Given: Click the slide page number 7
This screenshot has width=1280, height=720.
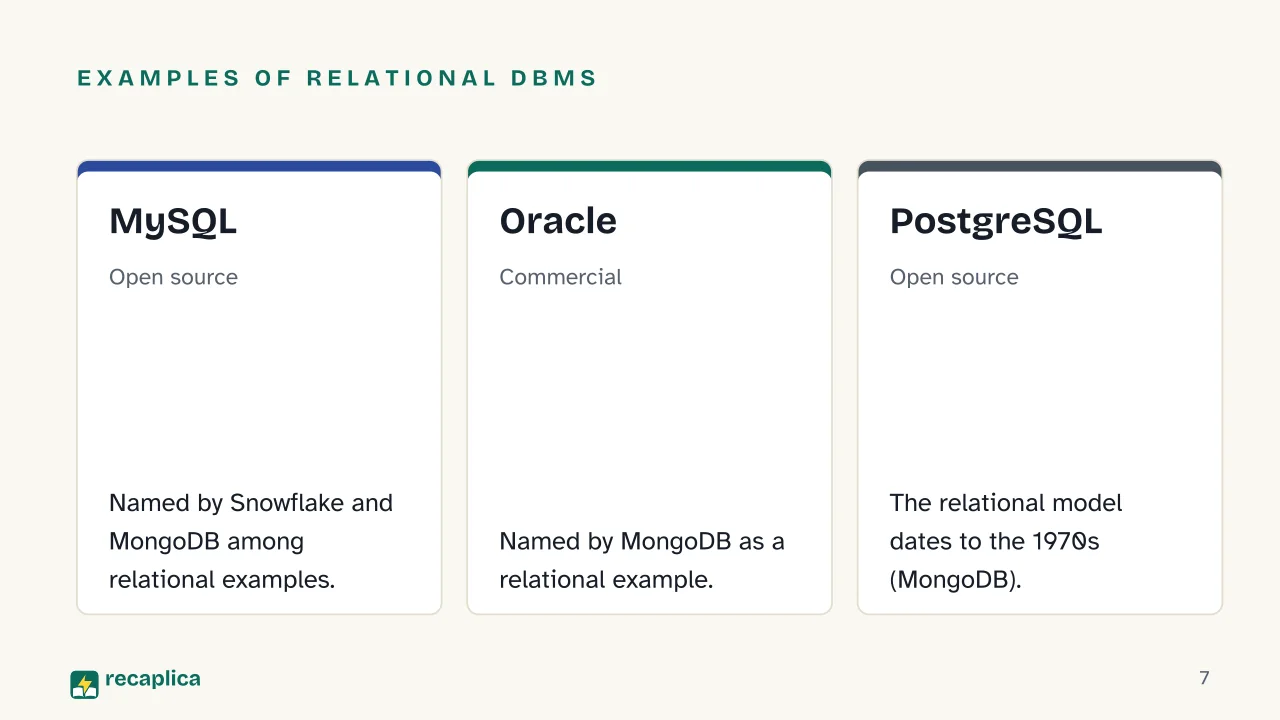Looking at the screenshot, I should tap(1204, 678).
